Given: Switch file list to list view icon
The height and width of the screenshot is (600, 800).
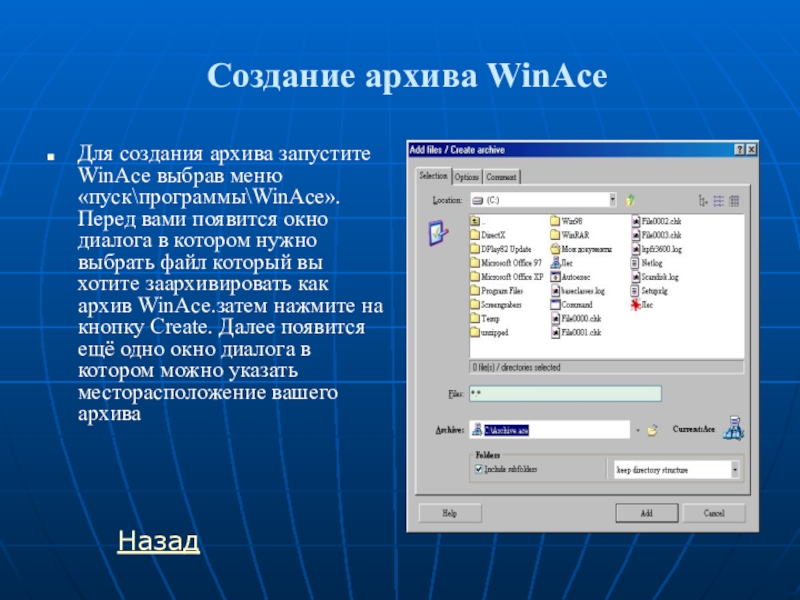Looking at the screenshot, I should pos(718,201).
